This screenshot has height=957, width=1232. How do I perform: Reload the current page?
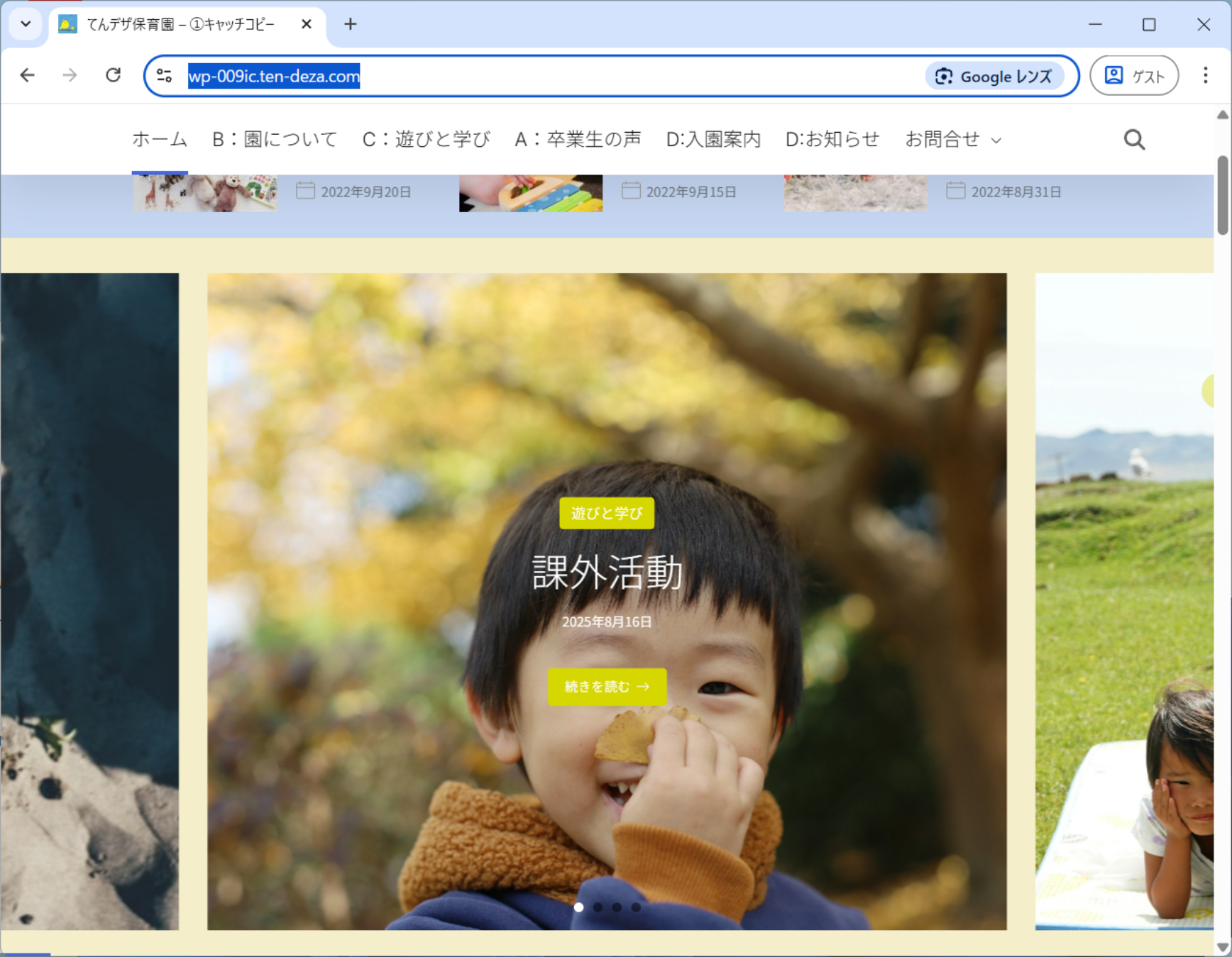tap(113, 75)
